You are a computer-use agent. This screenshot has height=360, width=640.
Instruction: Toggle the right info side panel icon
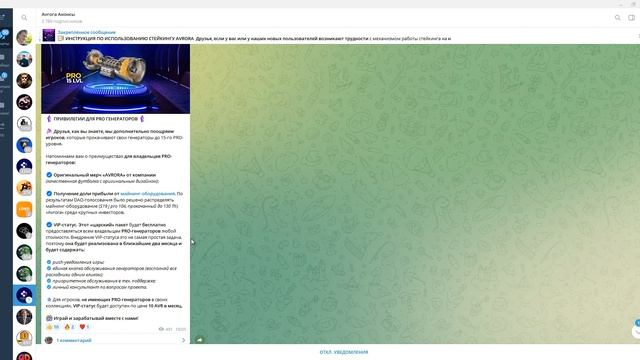pyautogui.click(x=631, y=18)
